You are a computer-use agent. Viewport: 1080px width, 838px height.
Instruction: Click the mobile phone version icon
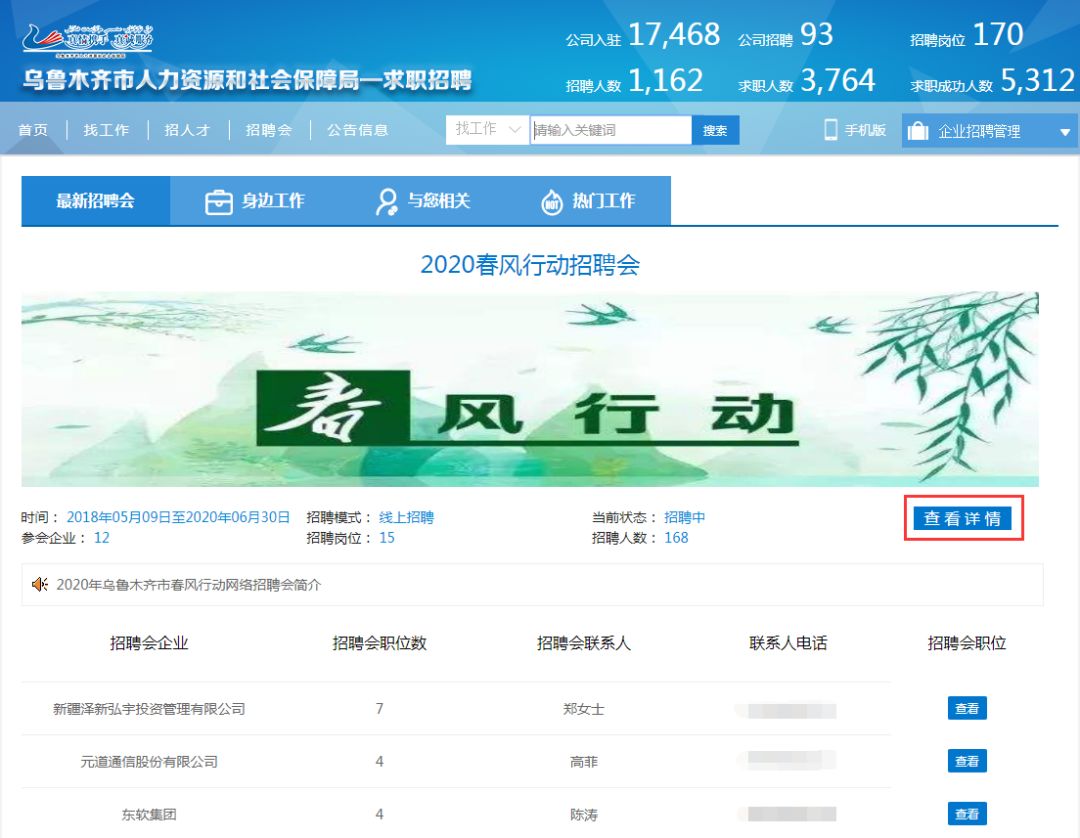click(x=830, y=130)
